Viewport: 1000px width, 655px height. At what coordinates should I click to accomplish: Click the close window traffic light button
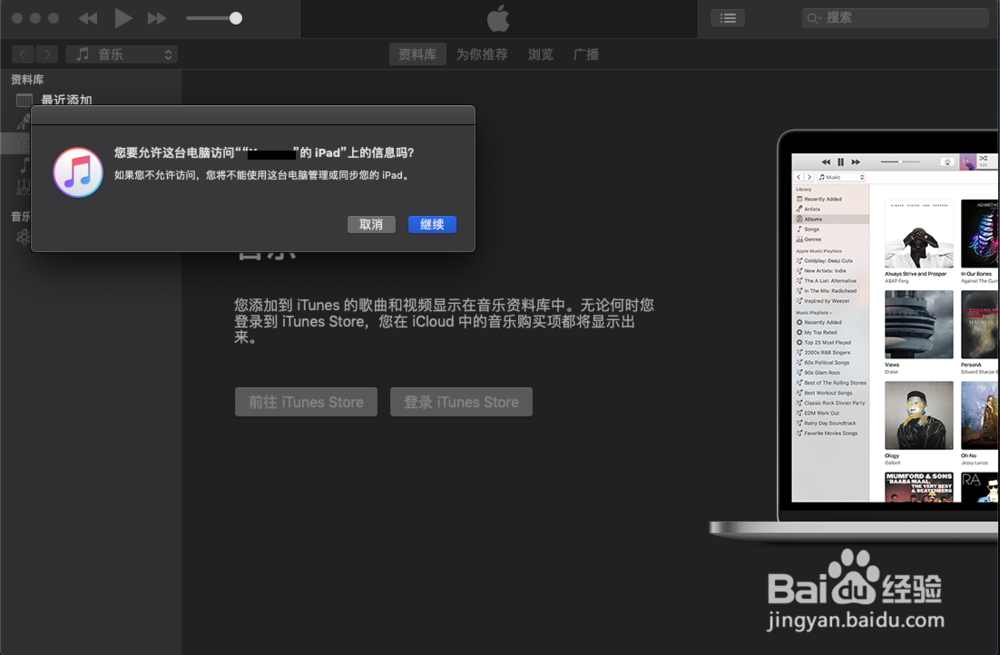coord(17,18)
